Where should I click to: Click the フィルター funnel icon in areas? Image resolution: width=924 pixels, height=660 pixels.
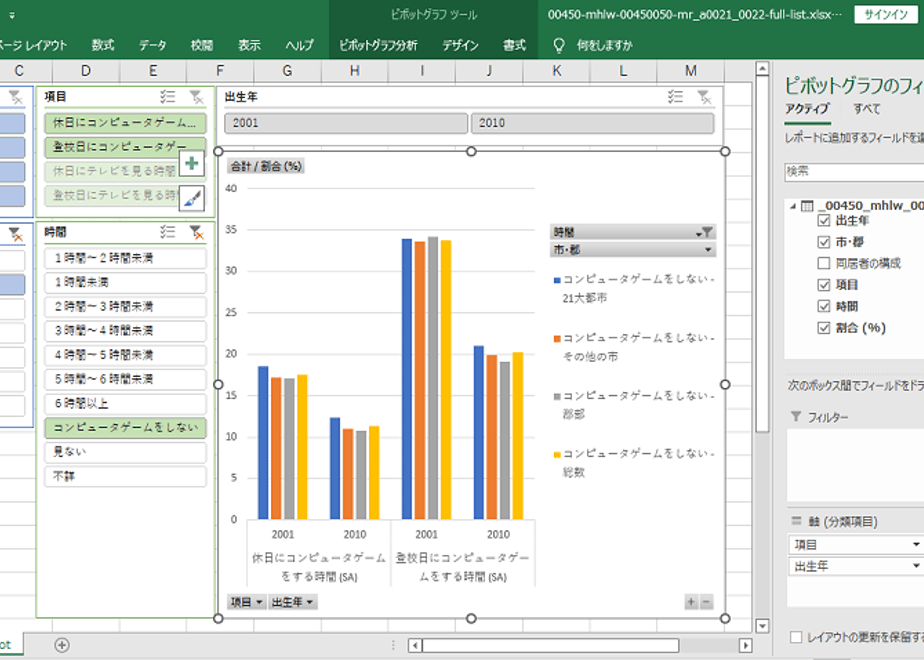(x=796, y=417)
